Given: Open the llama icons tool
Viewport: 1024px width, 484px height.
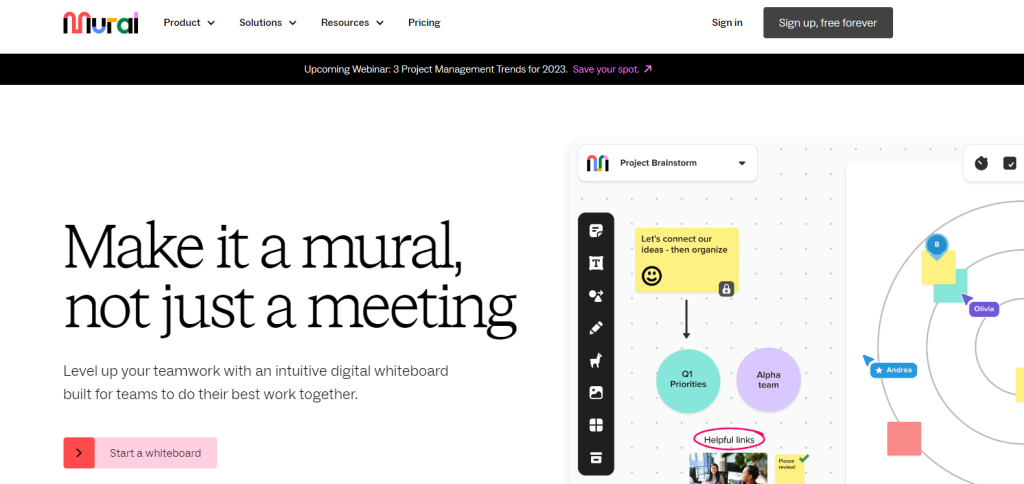Looking at the screenshot, I should pyautogui.click(x=596, y=360).
